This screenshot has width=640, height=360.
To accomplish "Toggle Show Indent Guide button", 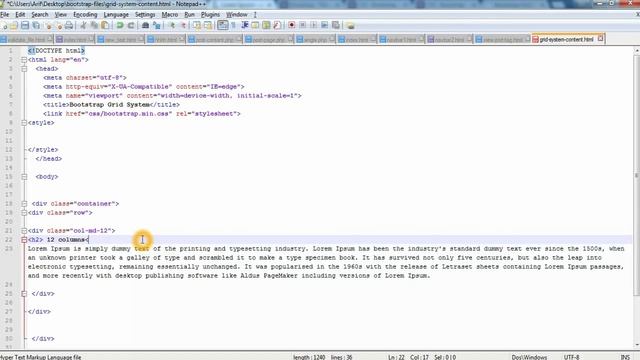I will point(245,26).
